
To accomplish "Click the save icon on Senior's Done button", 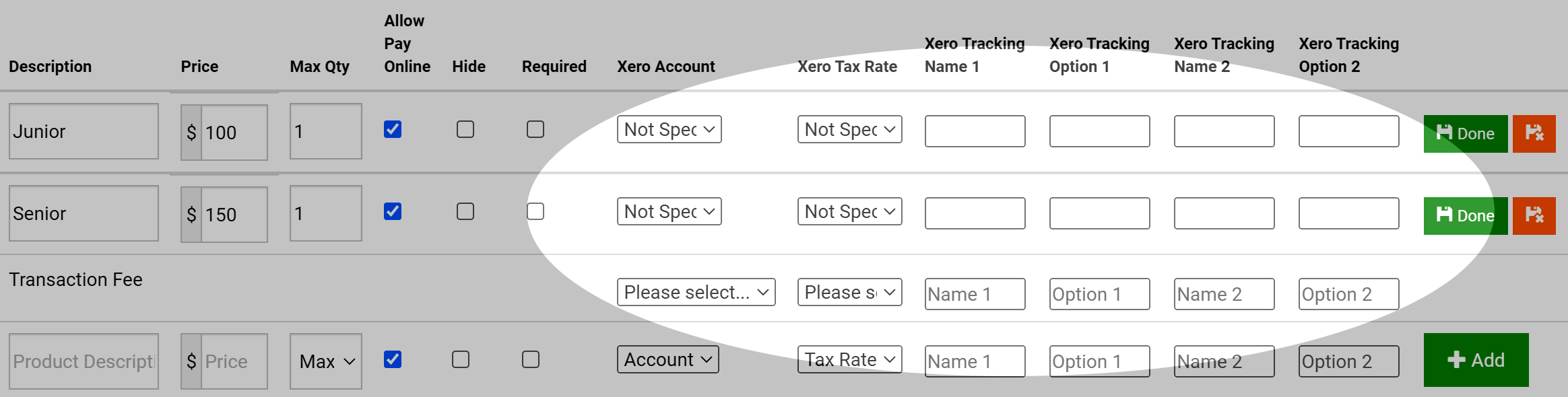I will 1443,215.
